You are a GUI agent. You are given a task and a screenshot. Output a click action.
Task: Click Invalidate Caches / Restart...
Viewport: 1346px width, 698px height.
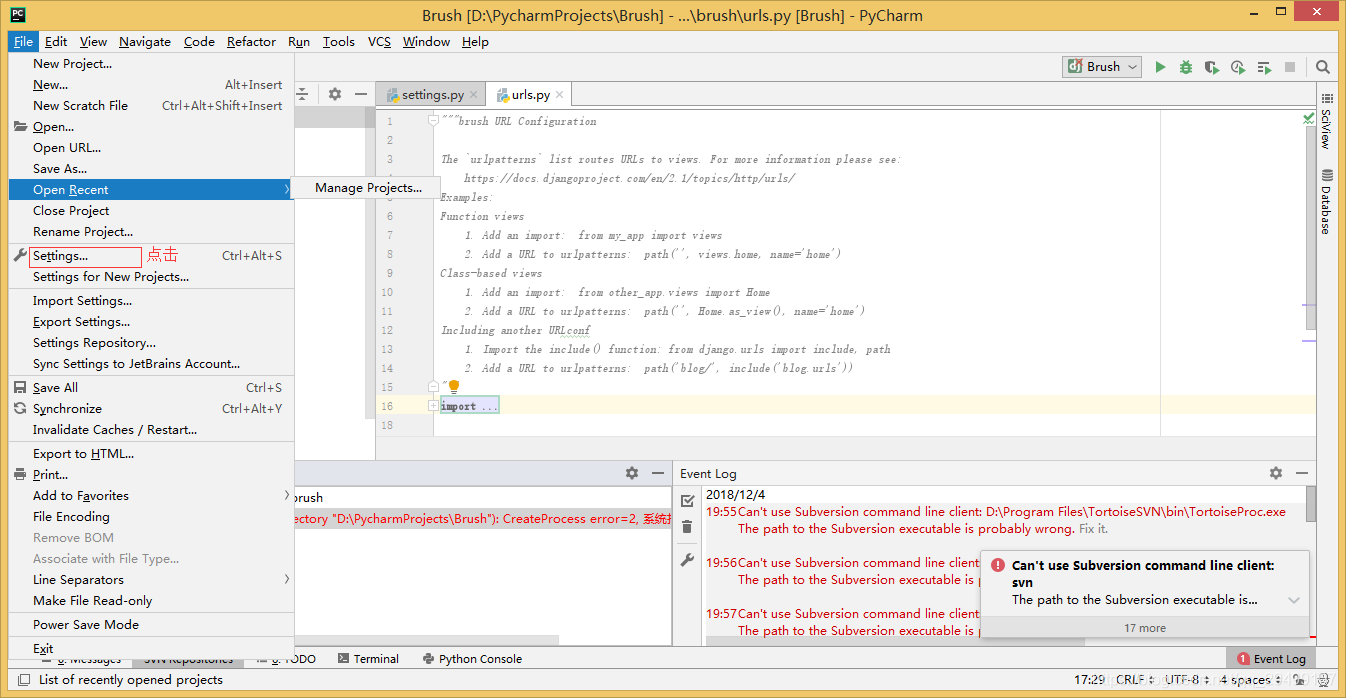[x=151, y=430]
